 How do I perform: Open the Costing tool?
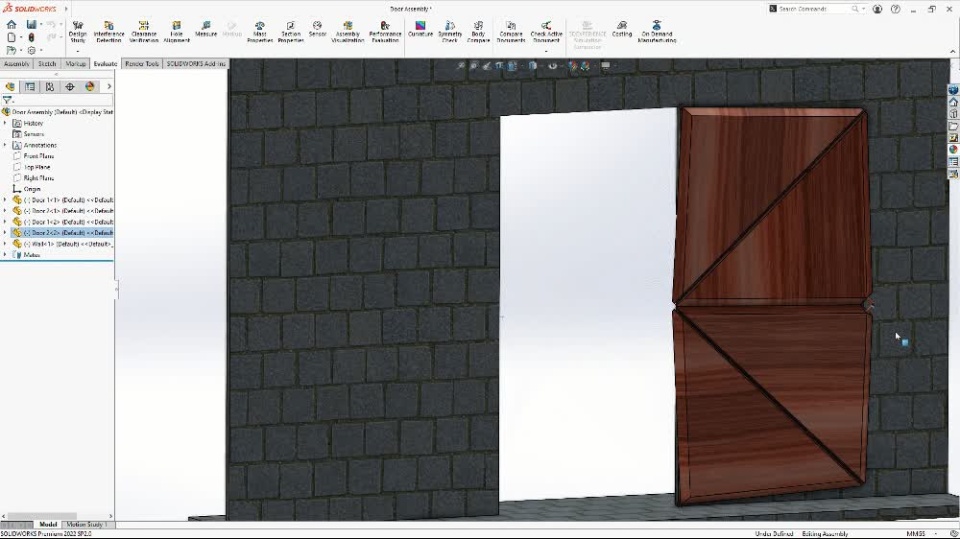pos(621,29)
